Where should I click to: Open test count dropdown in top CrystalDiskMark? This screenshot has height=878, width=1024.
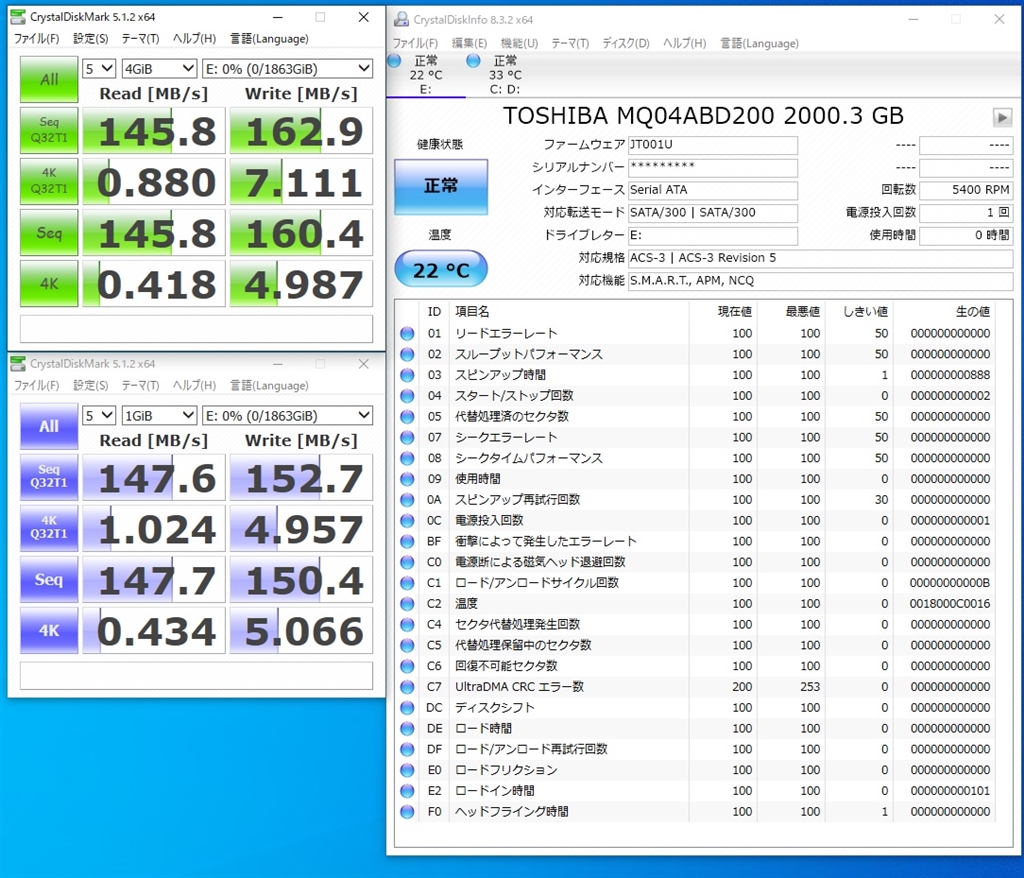99,69
